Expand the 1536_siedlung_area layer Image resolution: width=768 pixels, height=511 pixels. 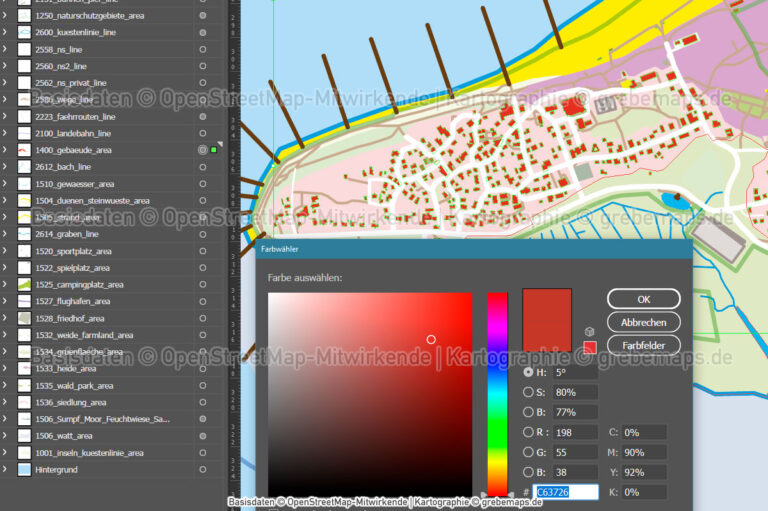[6, 402]
